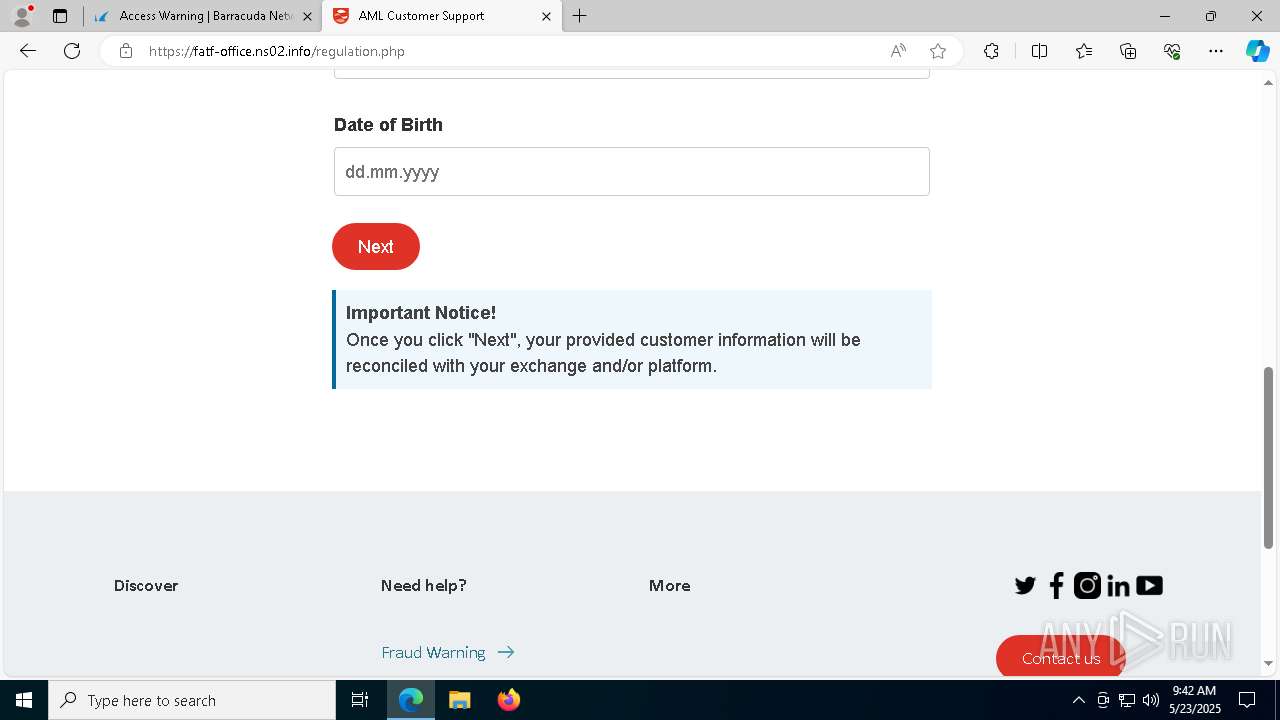Click the scrollbar down arrow

pyautogui.click(x=1268, y=663)
